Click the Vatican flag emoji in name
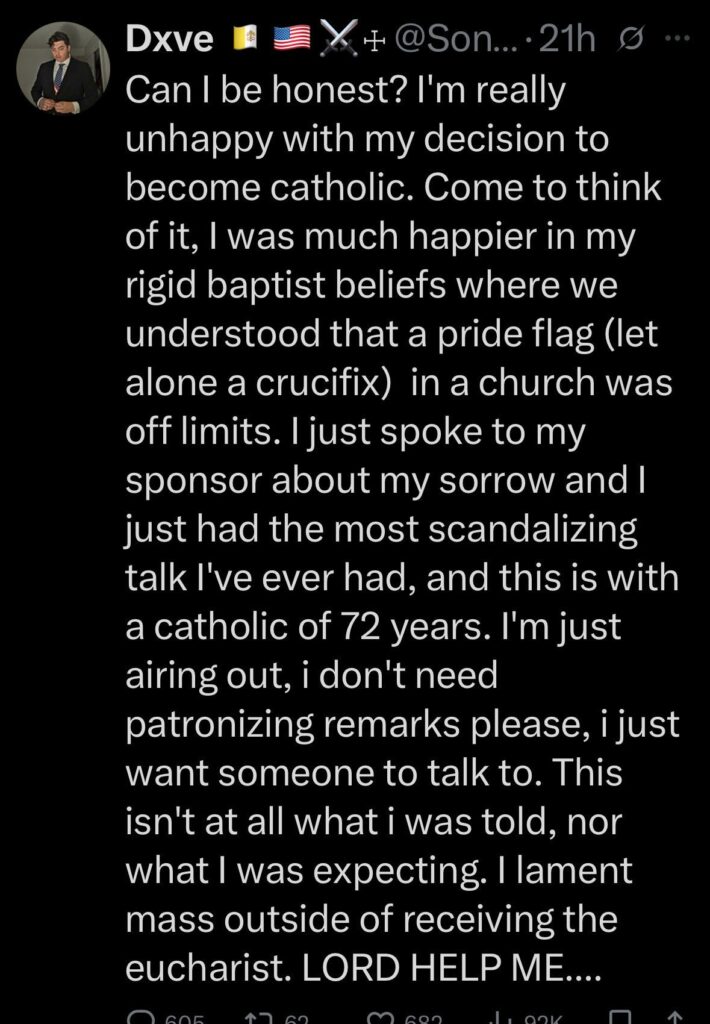Screen dimensions: 710x1024 [x=242, y=39]
